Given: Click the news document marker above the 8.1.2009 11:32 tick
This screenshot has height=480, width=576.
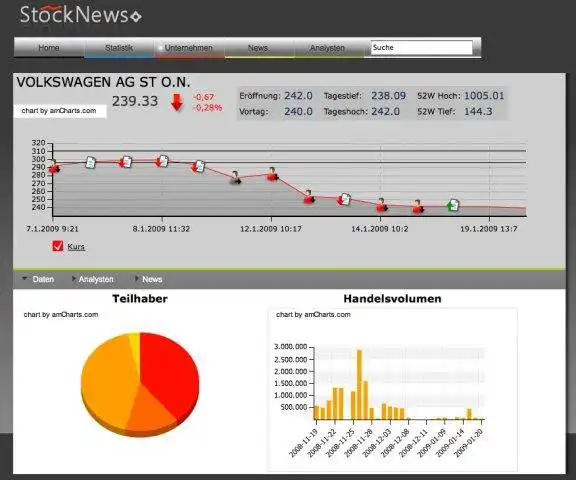Looking at the screenshot, I should pos(162,161).
